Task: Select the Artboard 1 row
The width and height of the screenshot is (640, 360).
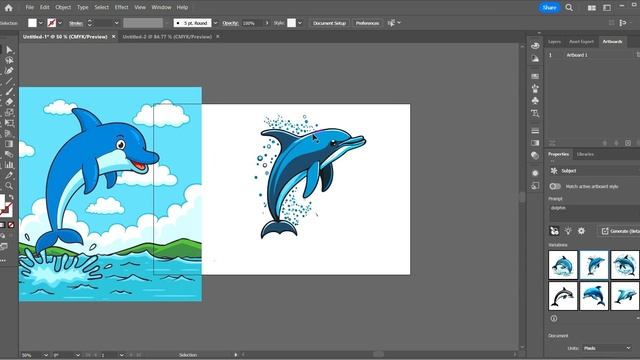Action: coord(593,55)
